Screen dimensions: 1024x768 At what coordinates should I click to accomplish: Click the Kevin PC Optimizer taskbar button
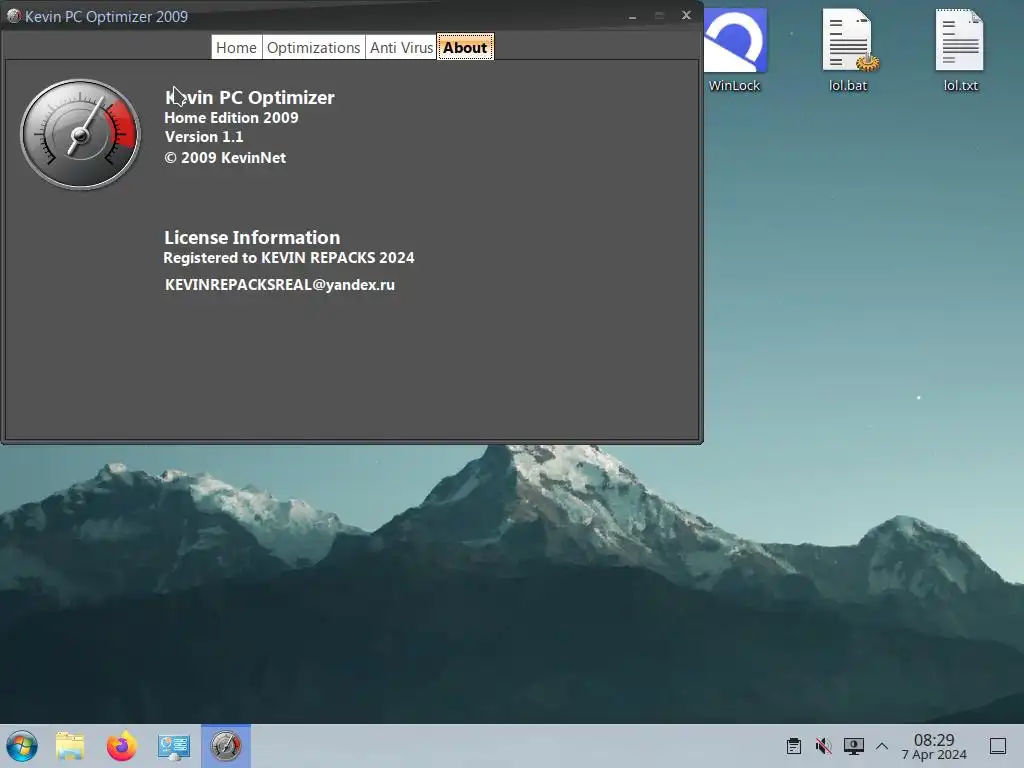pyautogui.click(x=226, y=746)
